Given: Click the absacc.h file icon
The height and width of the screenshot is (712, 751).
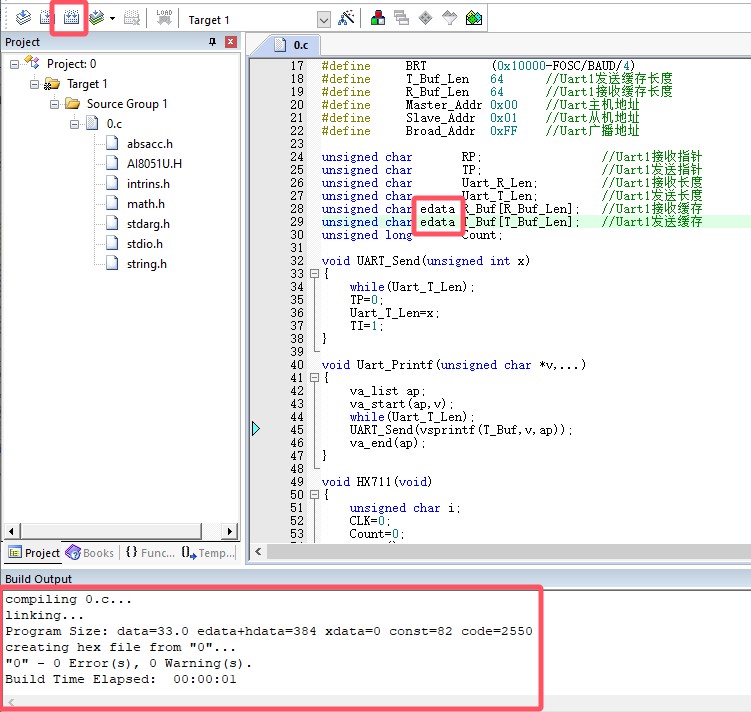Looking at the screenshot, I should 112,143.
